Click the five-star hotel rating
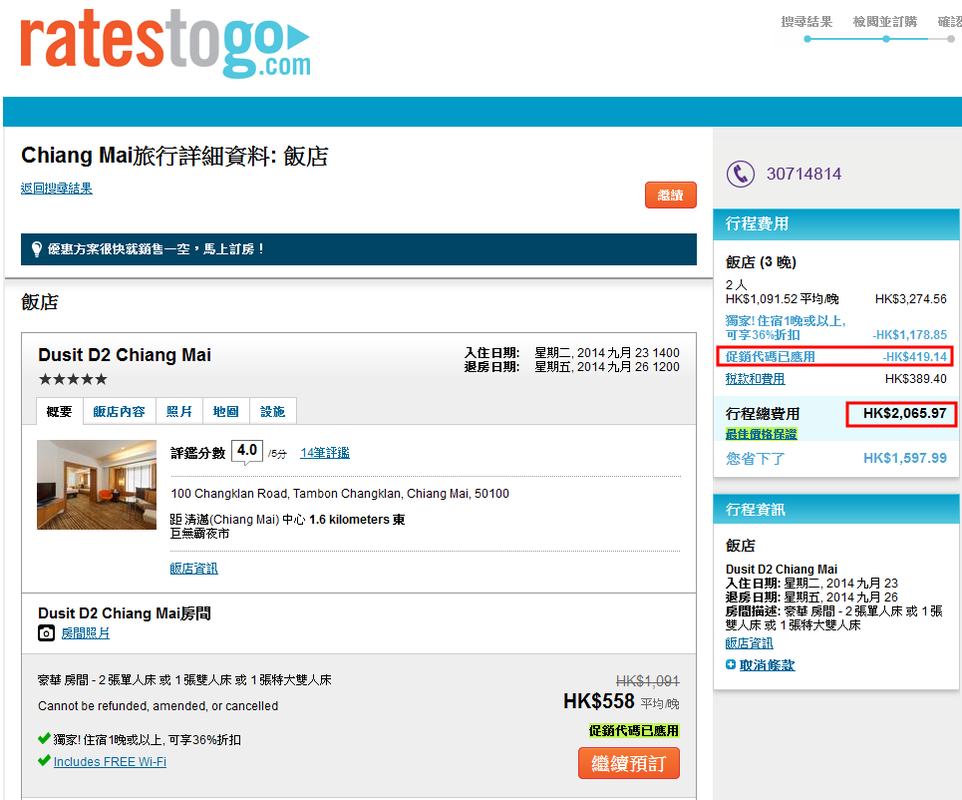 pyautogui.click(x=72, y=379)
